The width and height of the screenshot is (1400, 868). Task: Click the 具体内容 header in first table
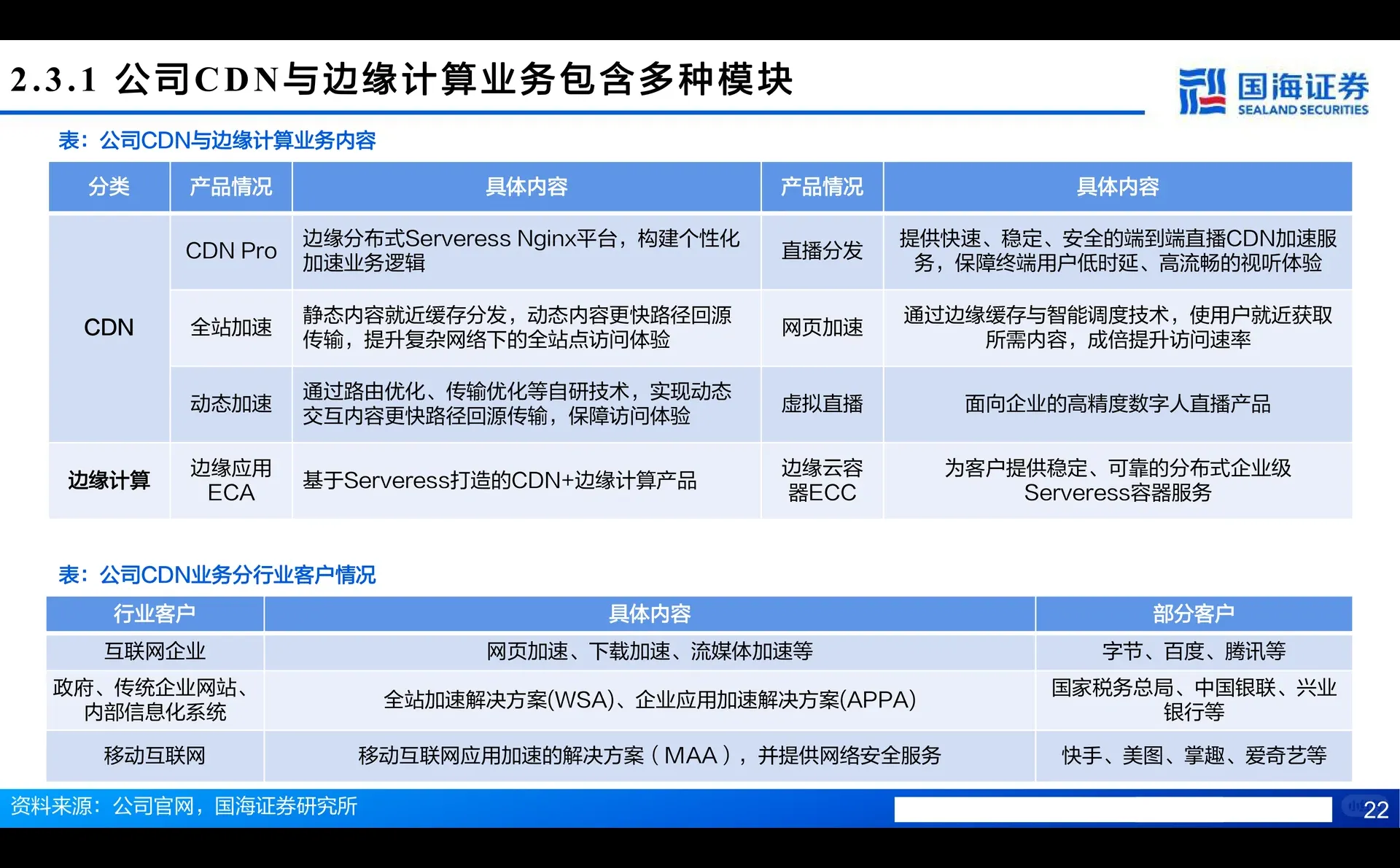pyautogui.click(x=526, y=187)
